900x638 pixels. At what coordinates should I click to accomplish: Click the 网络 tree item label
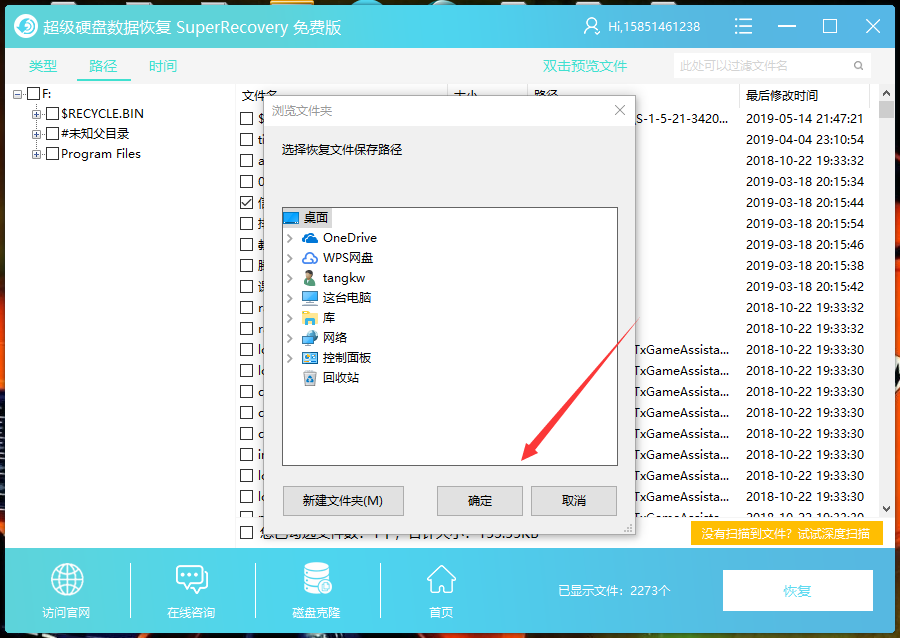[335, 338]
